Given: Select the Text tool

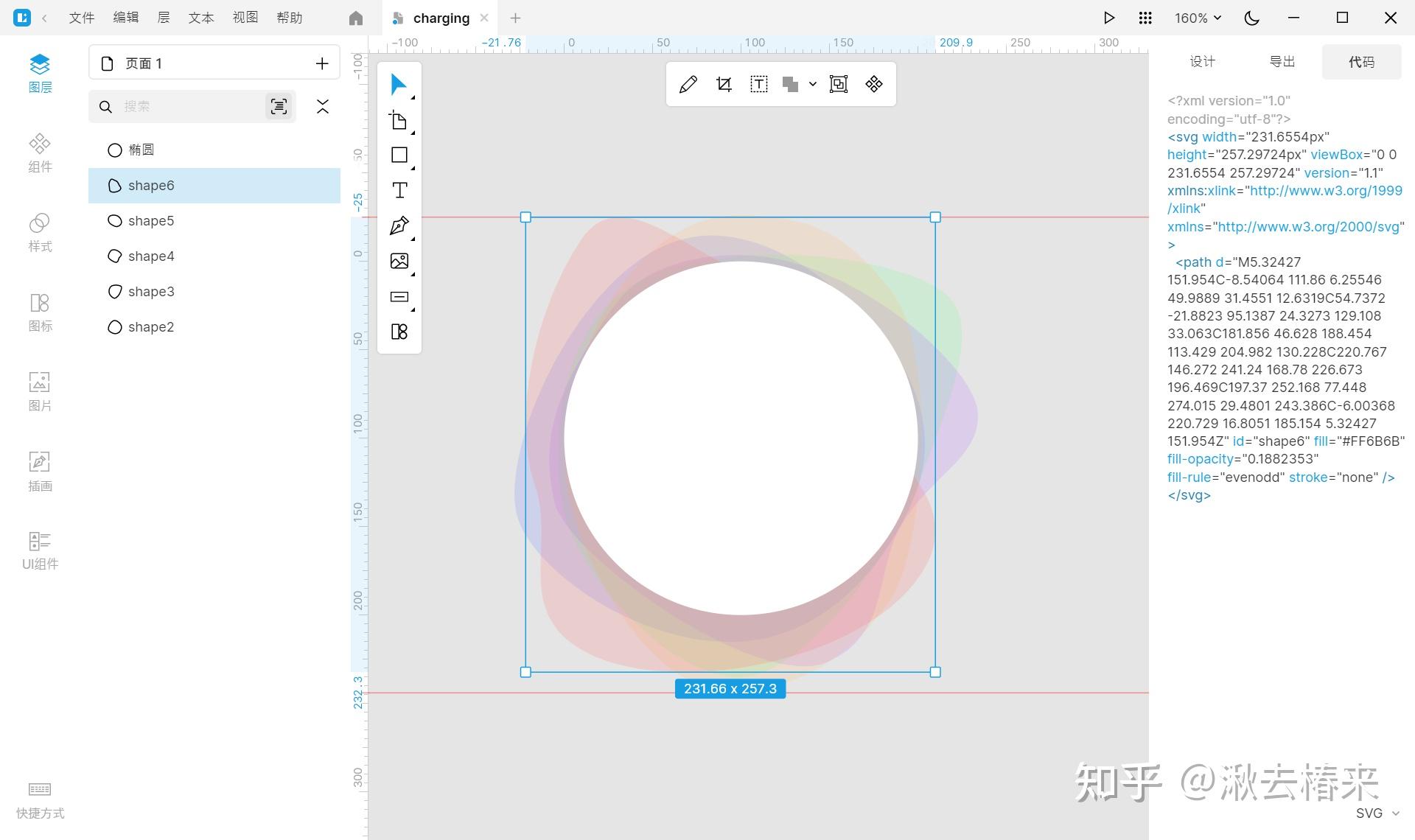Looking at the screenshot, I should coord(399,190).
